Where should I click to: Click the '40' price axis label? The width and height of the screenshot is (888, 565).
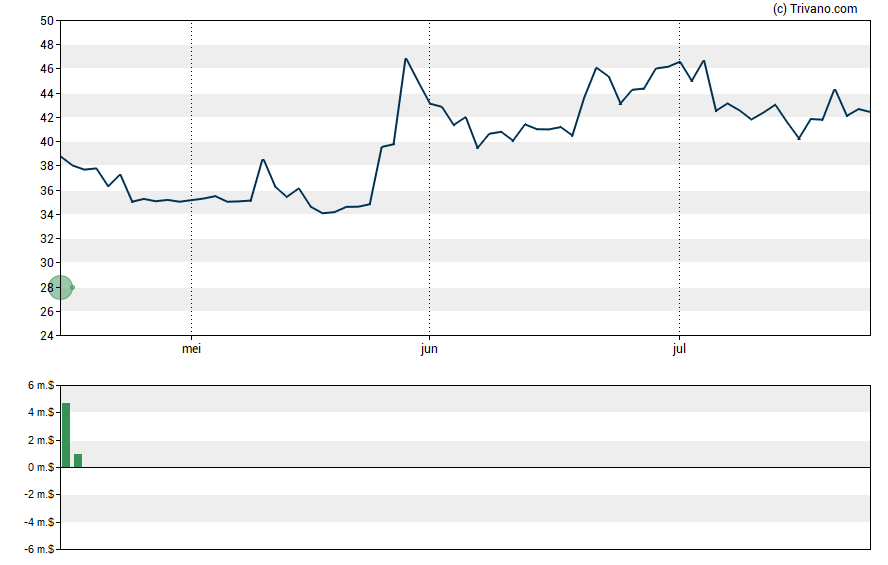(46, 142)
